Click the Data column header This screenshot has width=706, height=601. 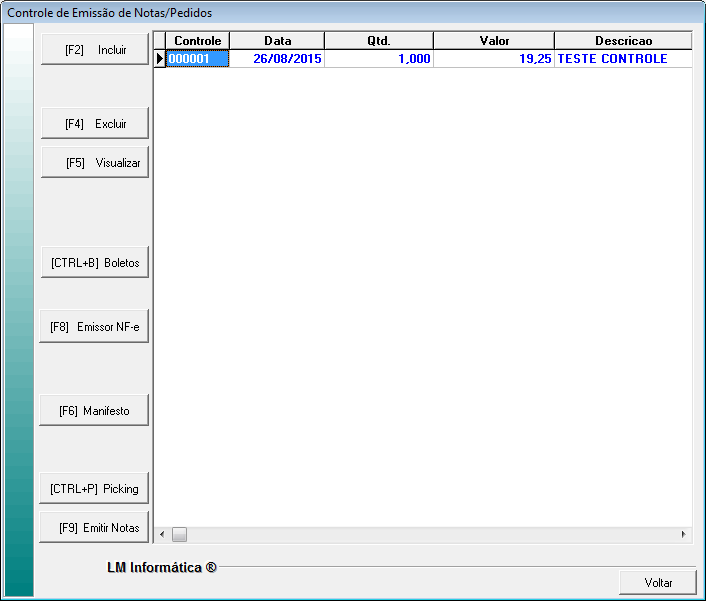coord(277,41)
